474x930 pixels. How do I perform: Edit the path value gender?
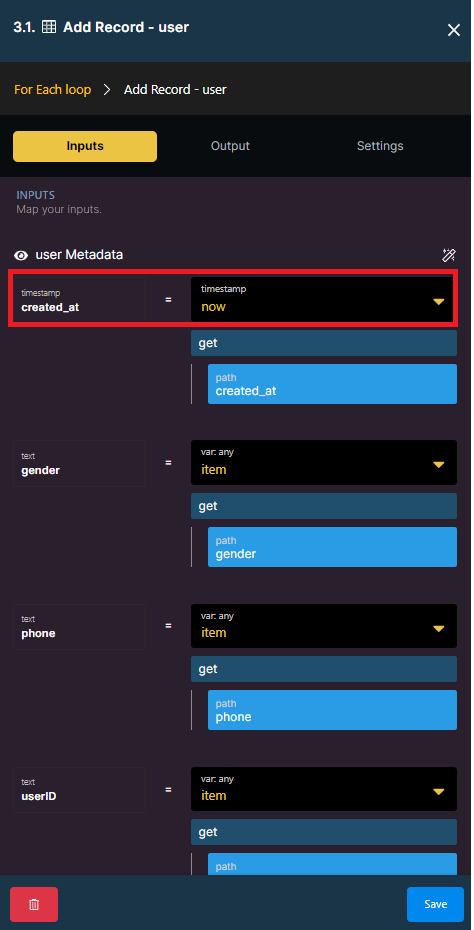pyautogui.click(x=332, y=547)
